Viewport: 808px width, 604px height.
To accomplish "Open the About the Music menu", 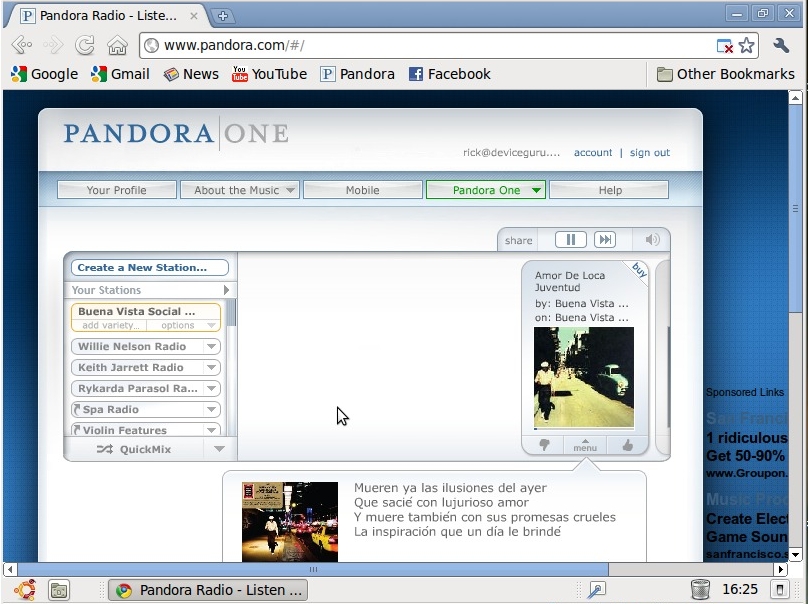I will coord(240,190).
